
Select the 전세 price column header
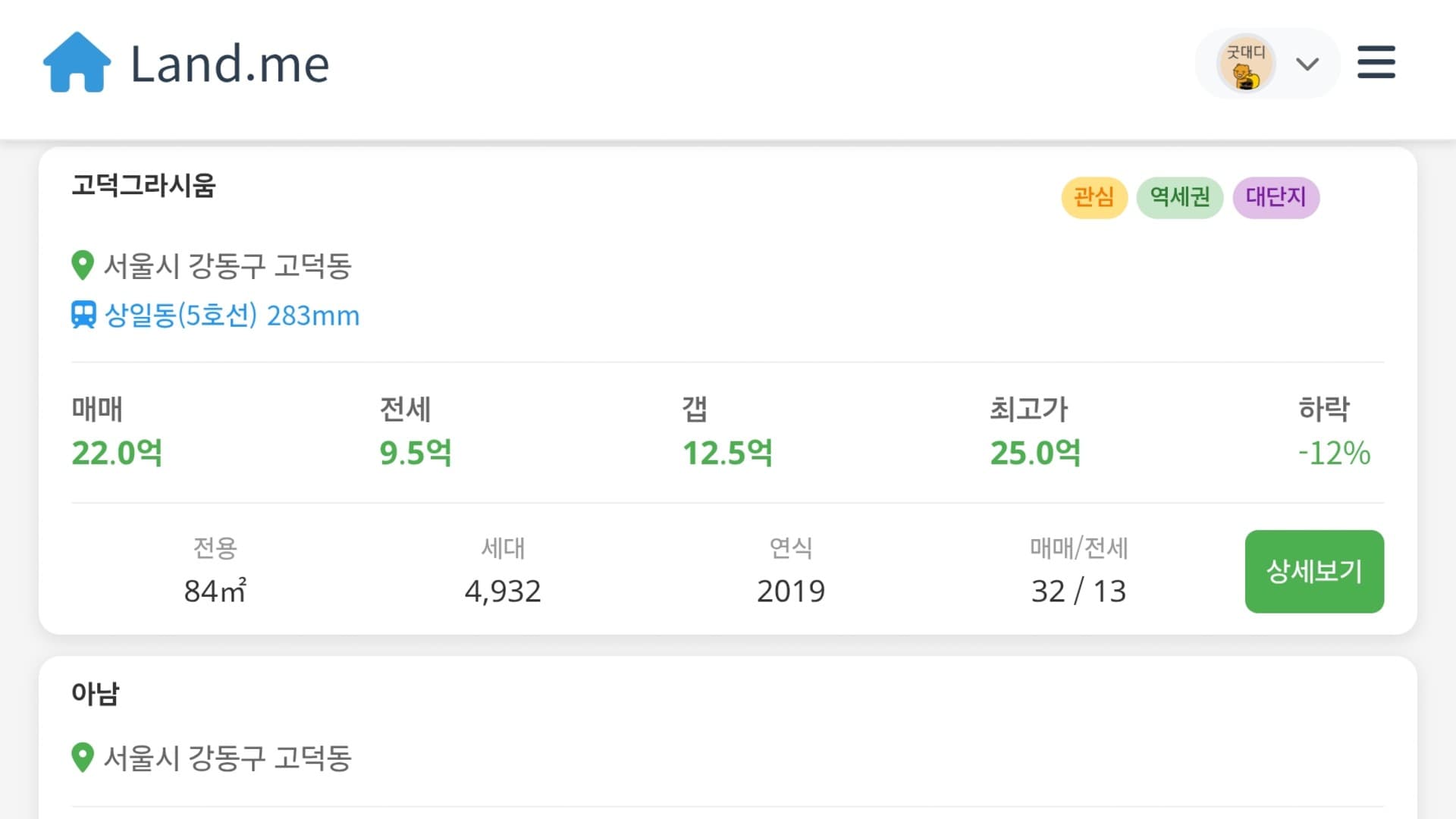[404, 409]
